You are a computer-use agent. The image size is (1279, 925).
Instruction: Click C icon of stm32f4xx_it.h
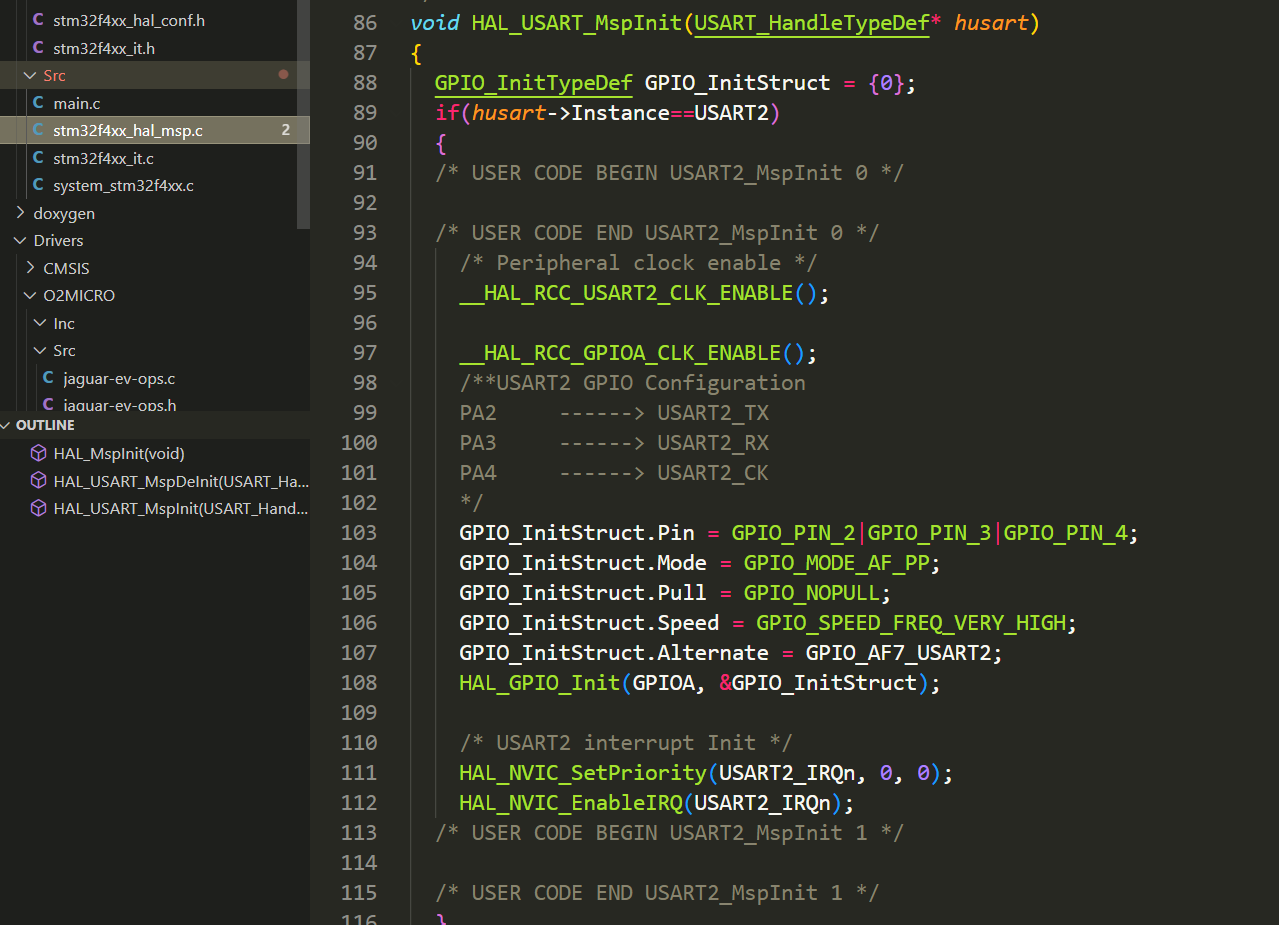click(x=38, y=48)
